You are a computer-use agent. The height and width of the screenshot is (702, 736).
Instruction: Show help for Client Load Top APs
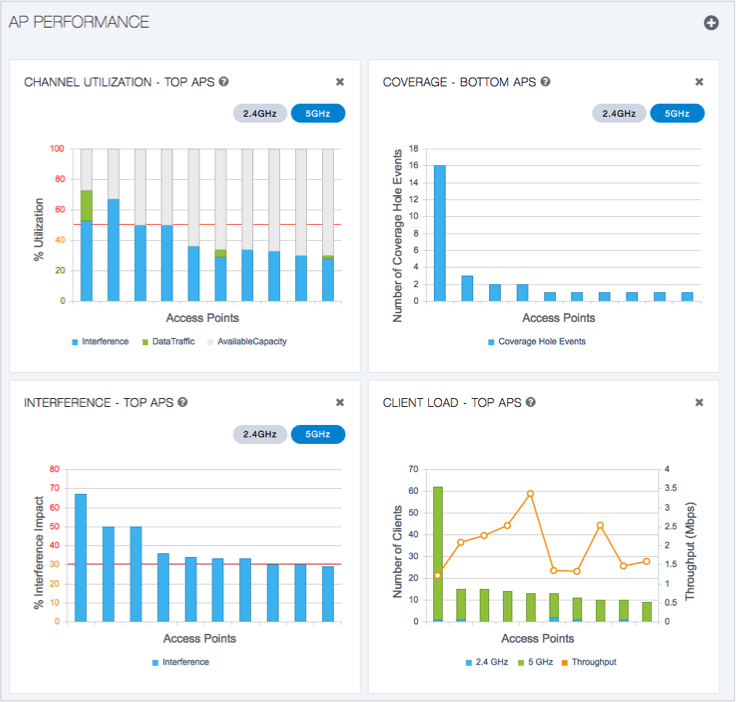tap(530, 403)
